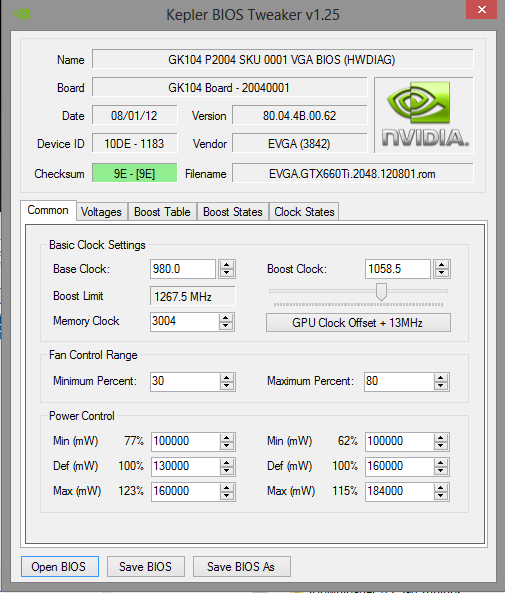Click the NVIDIA logo image

click(x=424, y=115)
